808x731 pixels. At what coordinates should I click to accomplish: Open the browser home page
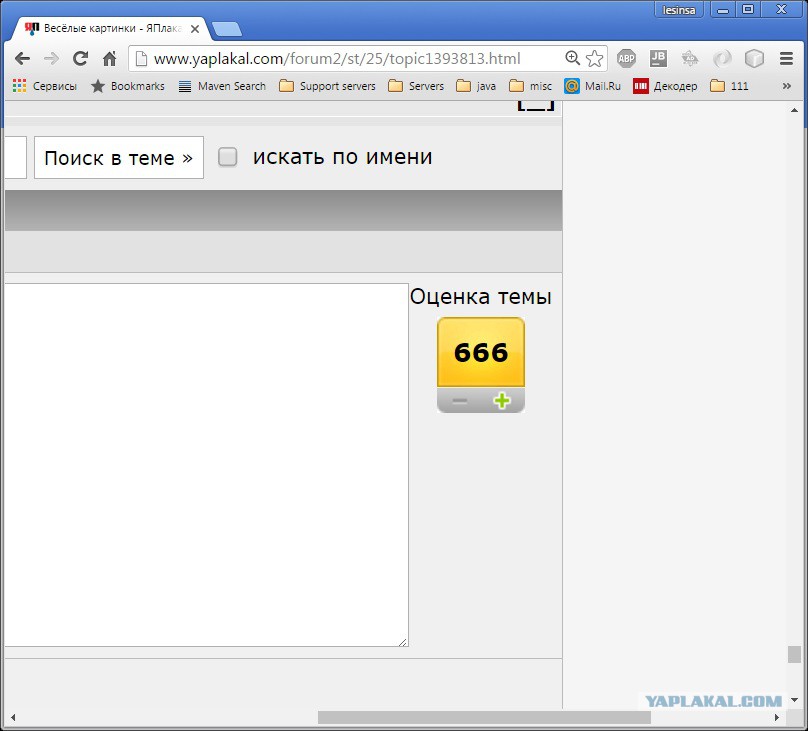(x=109, y=58)
